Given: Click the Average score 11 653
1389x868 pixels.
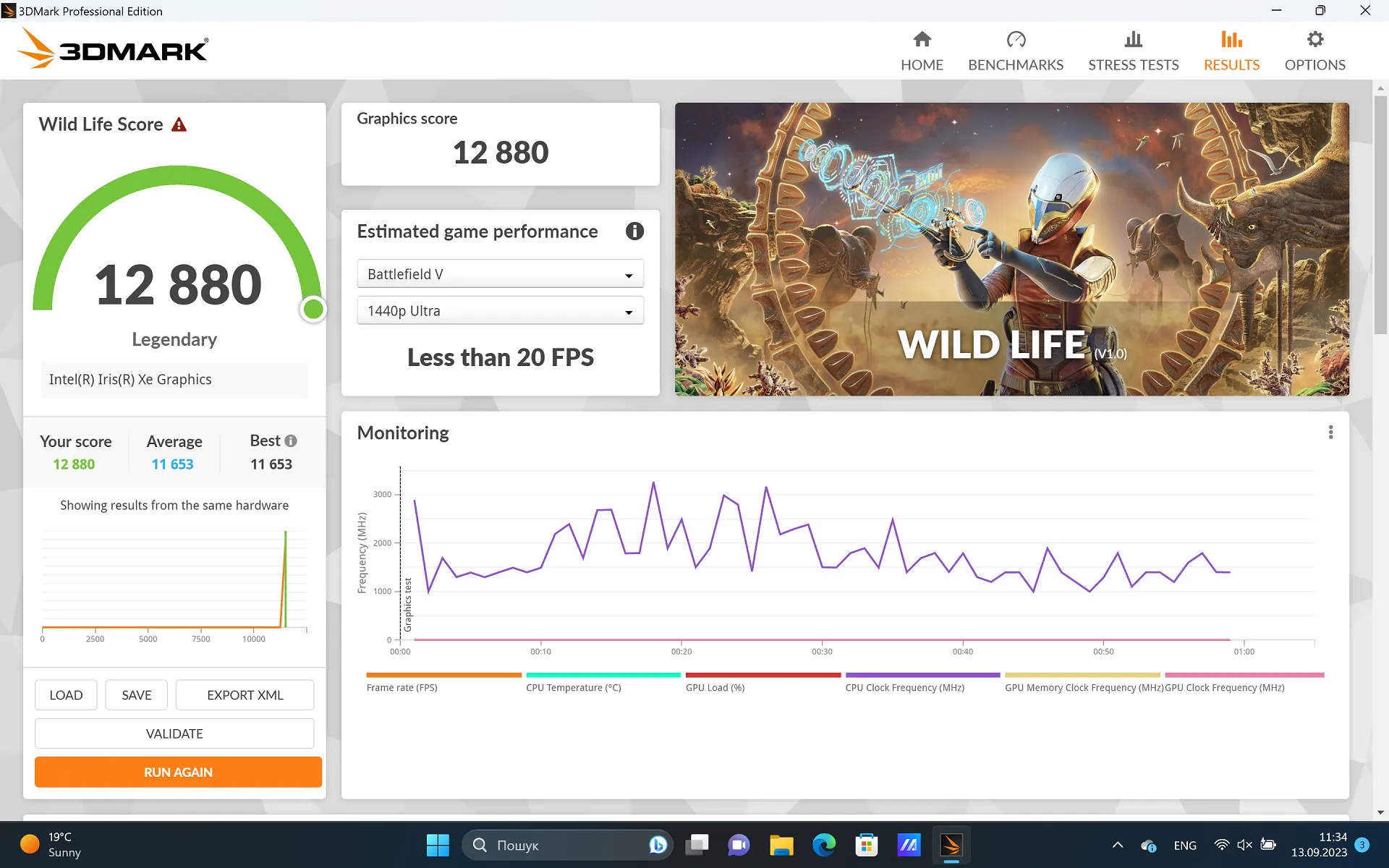Looking at the screenshot, I should point(172,464).
